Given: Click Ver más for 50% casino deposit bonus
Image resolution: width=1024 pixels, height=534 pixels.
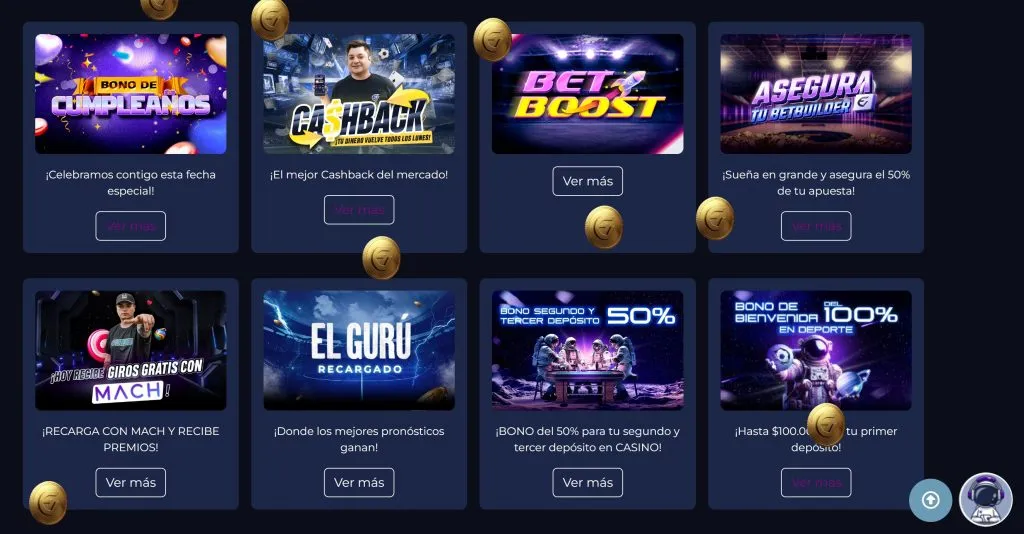Looking at the screenshot, I should pos(588,482).
